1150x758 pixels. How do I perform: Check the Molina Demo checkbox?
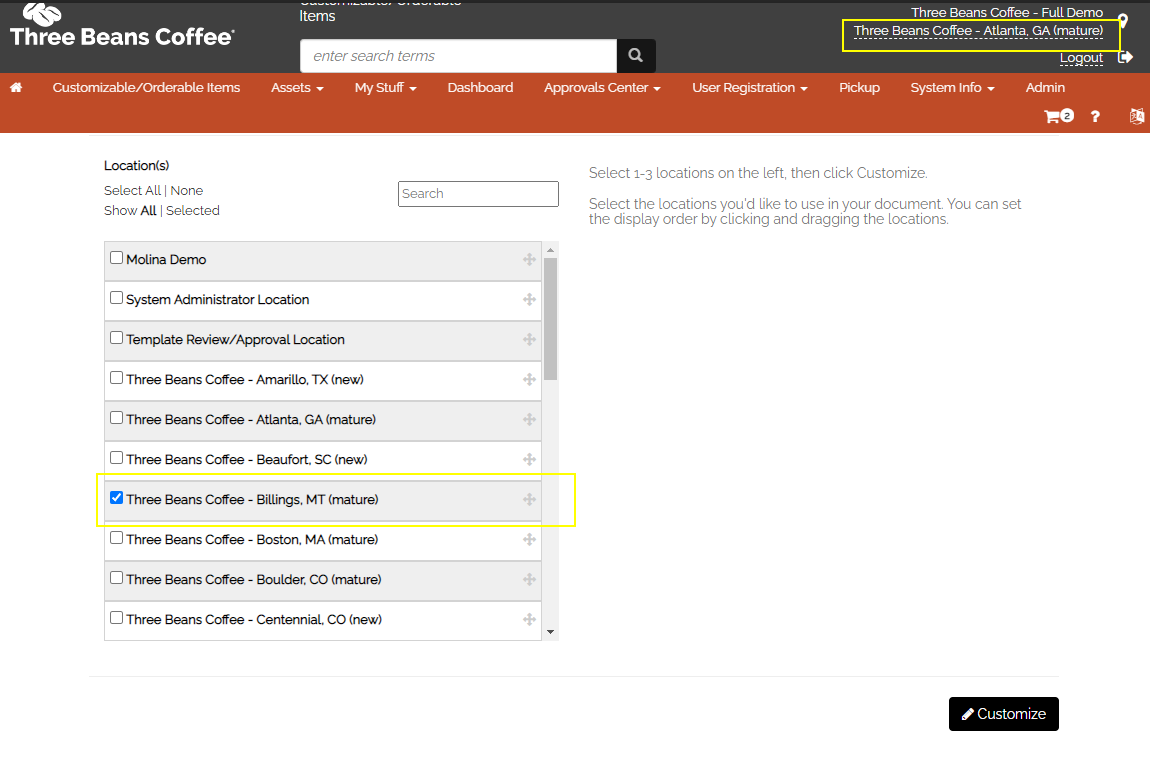117,258
